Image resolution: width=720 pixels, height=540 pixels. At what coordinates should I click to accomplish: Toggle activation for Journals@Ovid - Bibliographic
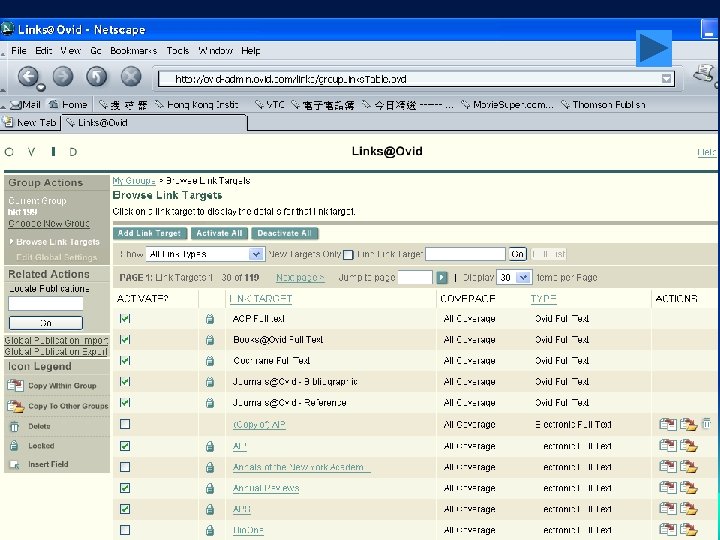coord(125,382)
